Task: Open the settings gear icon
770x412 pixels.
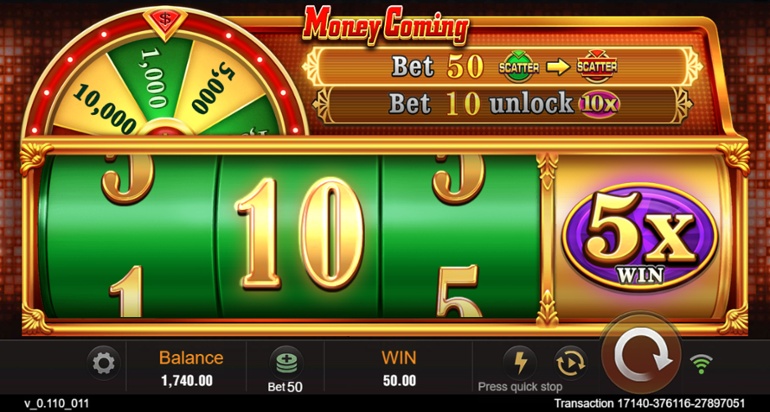Action: pos(104,363)
